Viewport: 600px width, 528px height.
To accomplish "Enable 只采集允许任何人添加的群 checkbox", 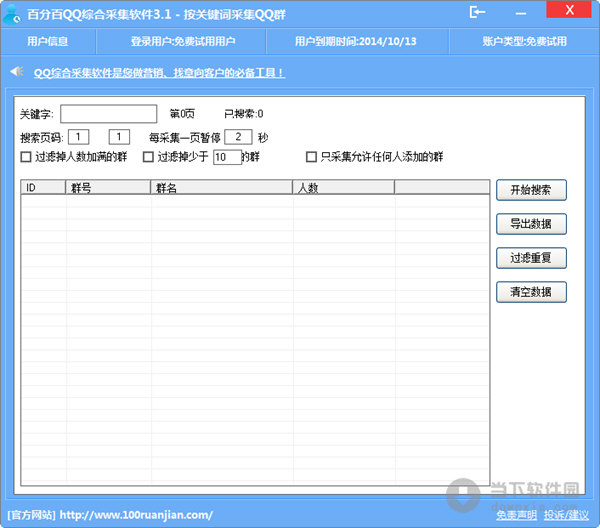I will (x=311, y=157).
